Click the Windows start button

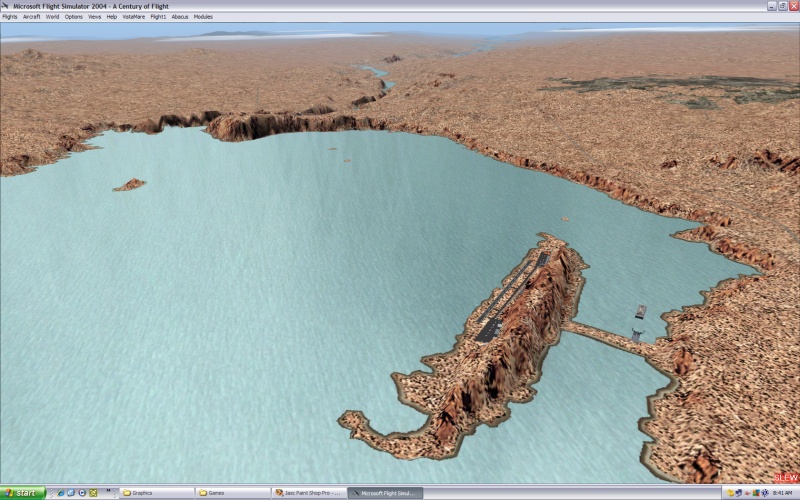click(23, 493)
